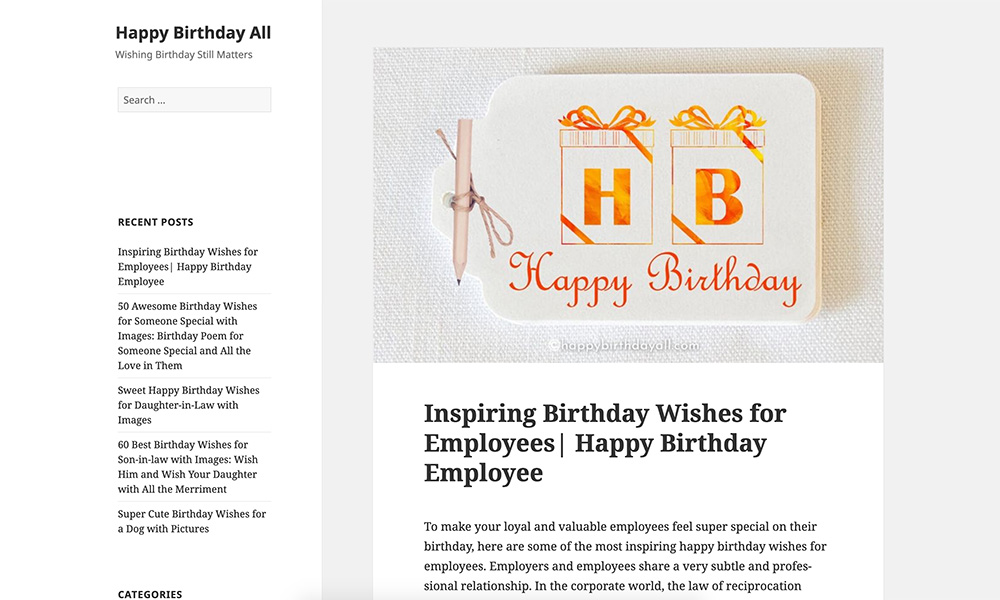Click the tagline Wishing Birthday Still Matters
Viewport: 1000px width, 600px height.
[184, 55]
